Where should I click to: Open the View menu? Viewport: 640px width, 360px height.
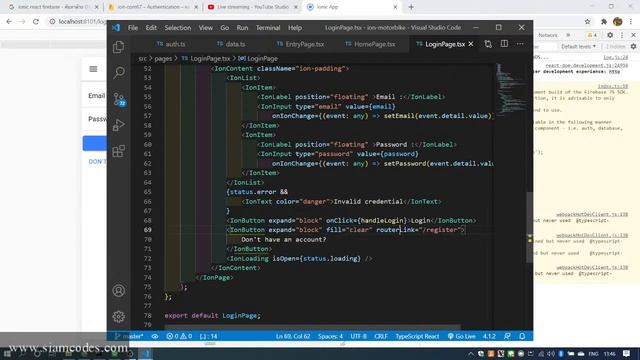pyautogui.click(x=206, y=28)
